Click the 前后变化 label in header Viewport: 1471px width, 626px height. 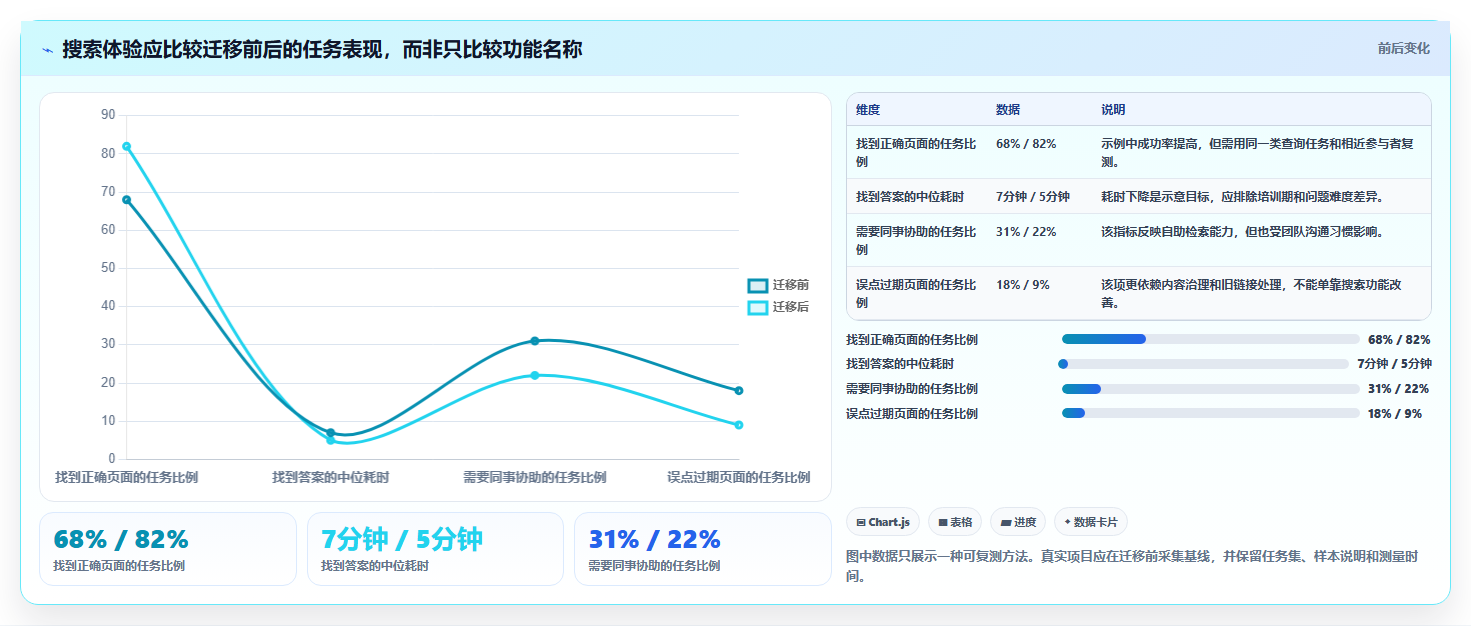(1403, 48)
